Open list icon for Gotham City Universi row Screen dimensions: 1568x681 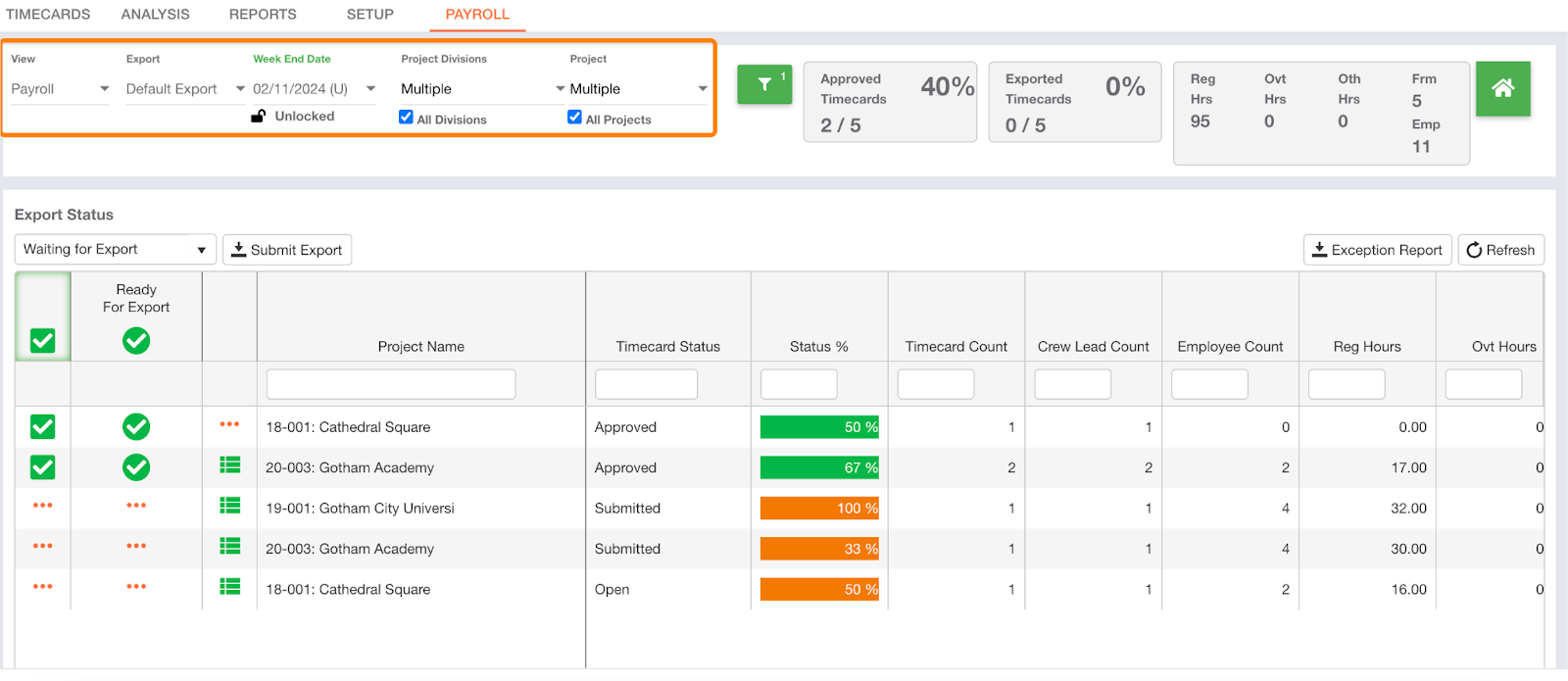[x=230, y=506]
